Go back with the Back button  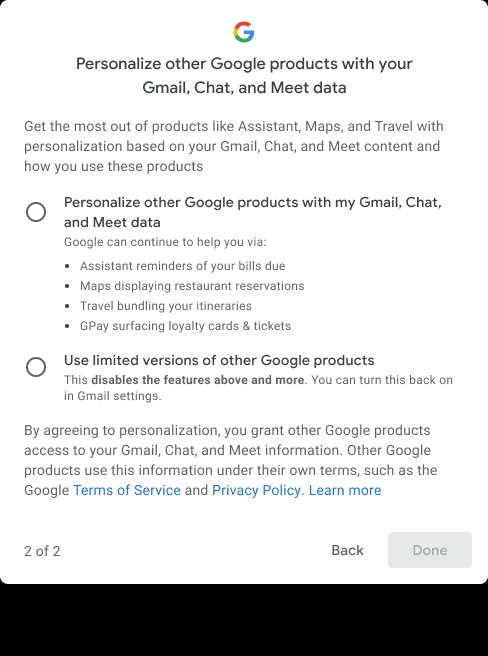347,550
